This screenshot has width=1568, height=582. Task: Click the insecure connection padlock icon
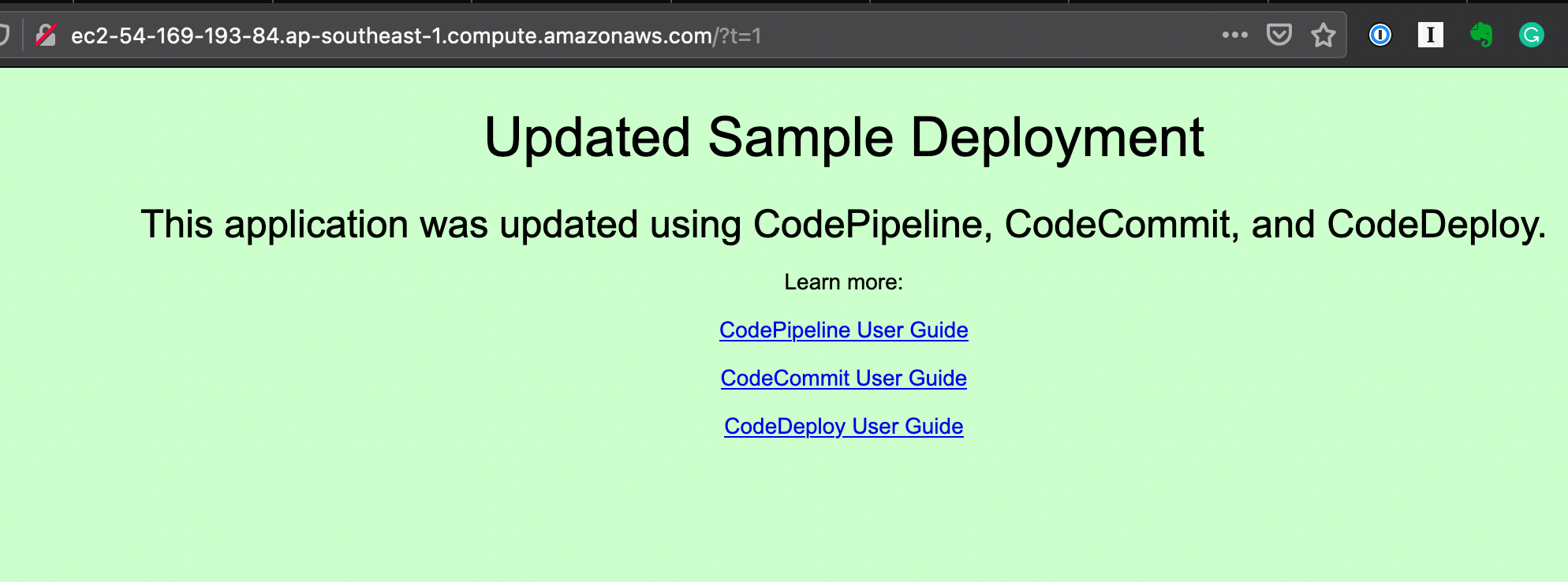pos(46,35)
